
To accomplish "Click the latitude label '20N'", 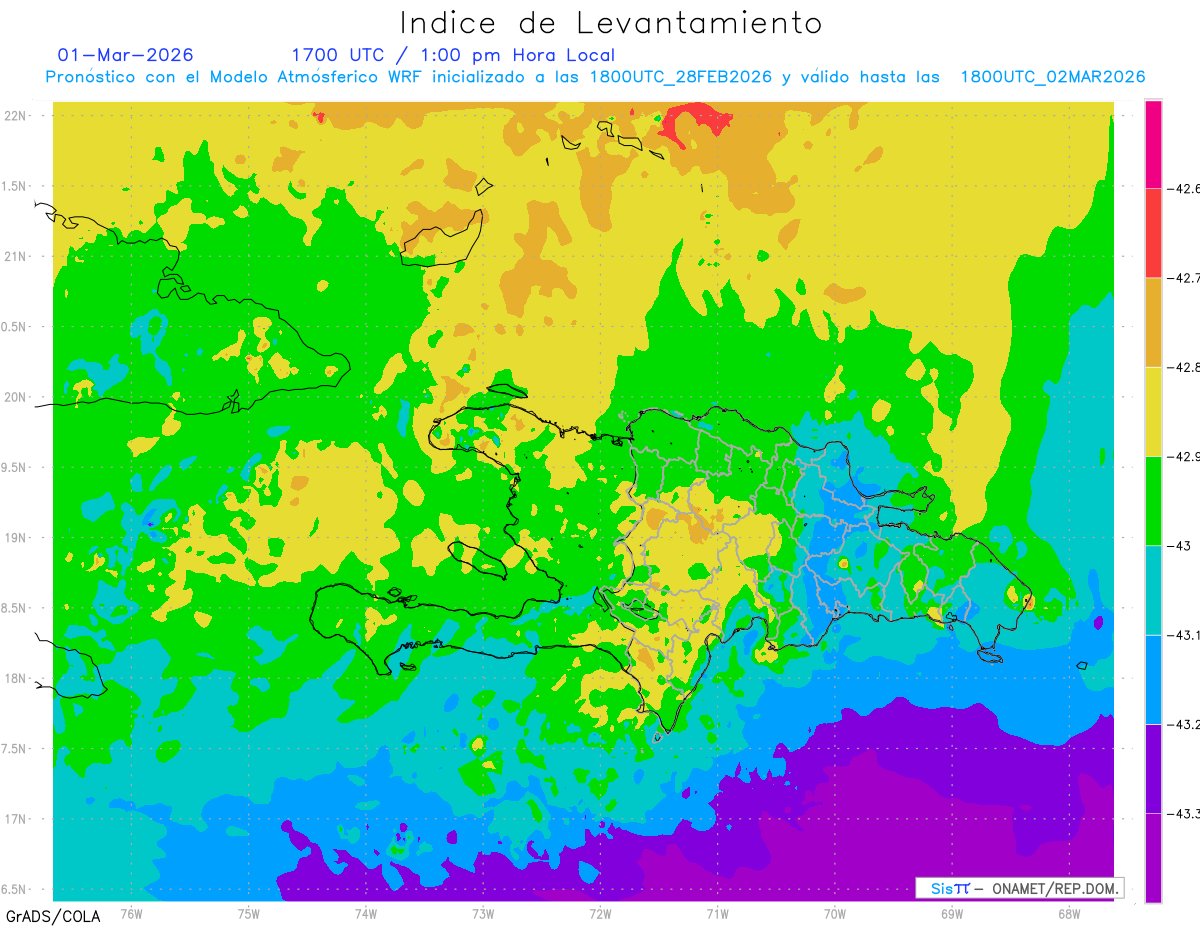I will 16,397.
